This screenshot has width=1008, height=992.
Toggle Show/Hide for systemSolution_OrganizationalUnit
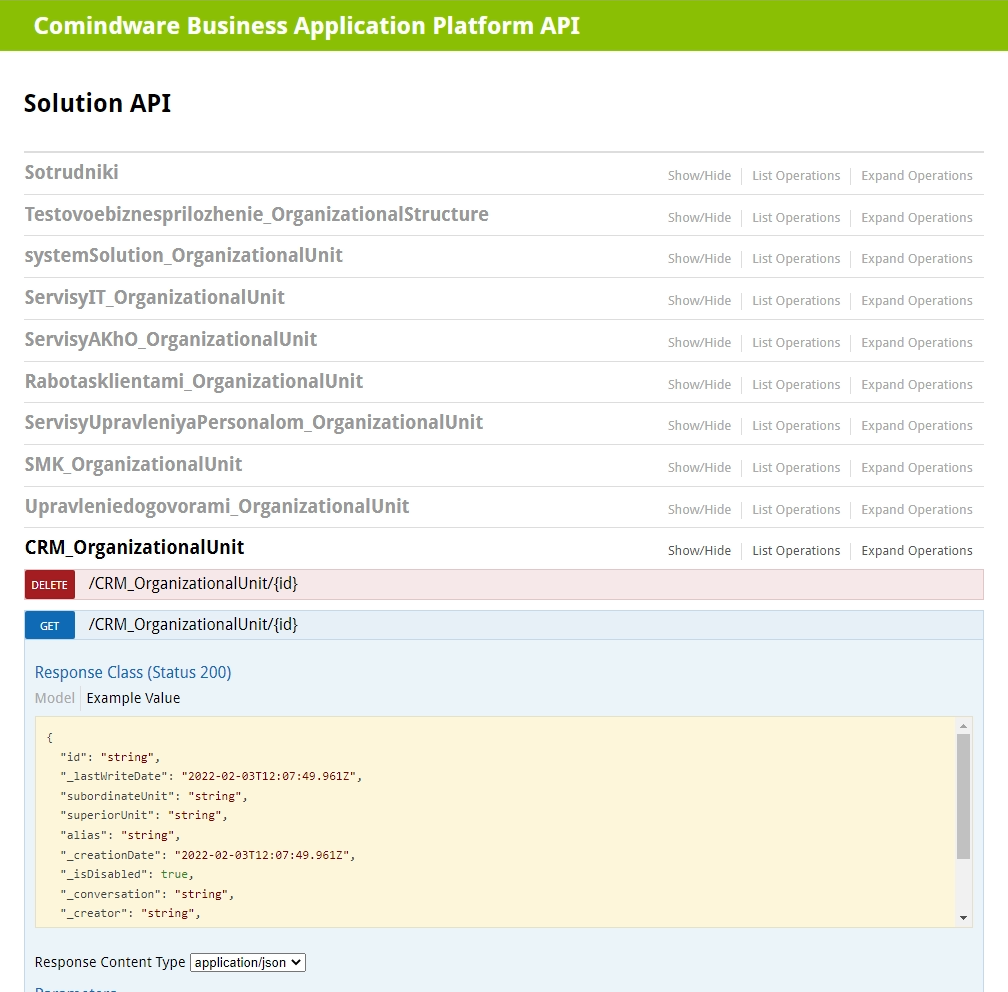click(699, 258)
